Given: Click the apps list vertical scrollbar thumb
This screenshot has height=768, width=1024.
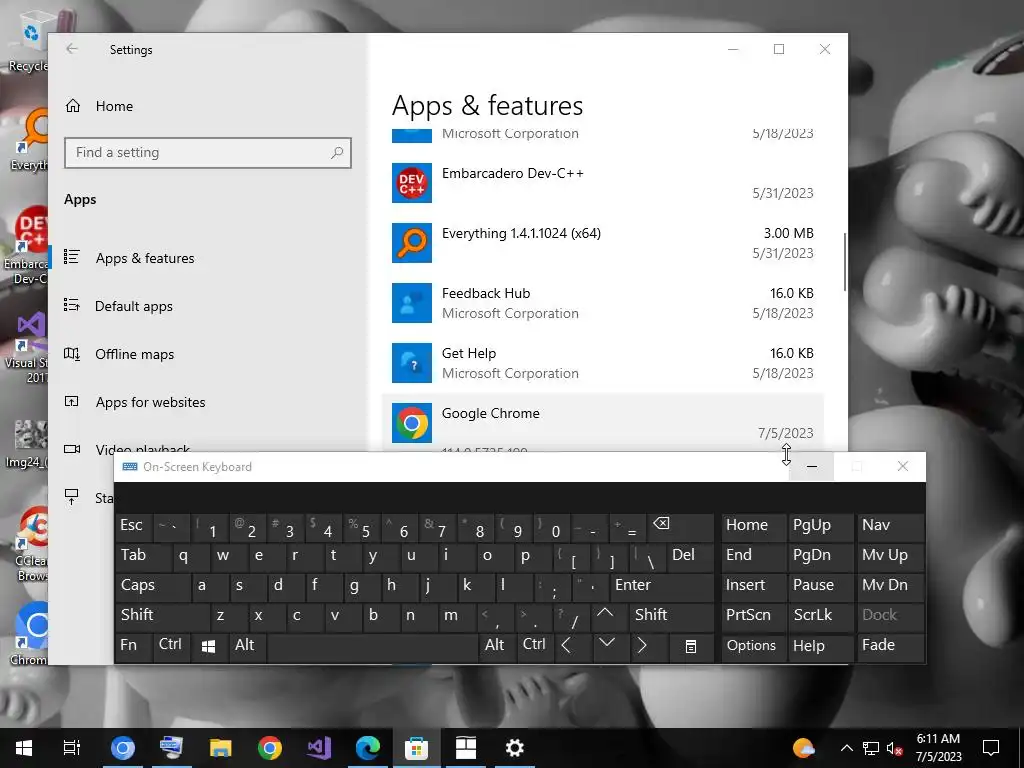Looking at the screenshot, I should click(x=845, y=261).
